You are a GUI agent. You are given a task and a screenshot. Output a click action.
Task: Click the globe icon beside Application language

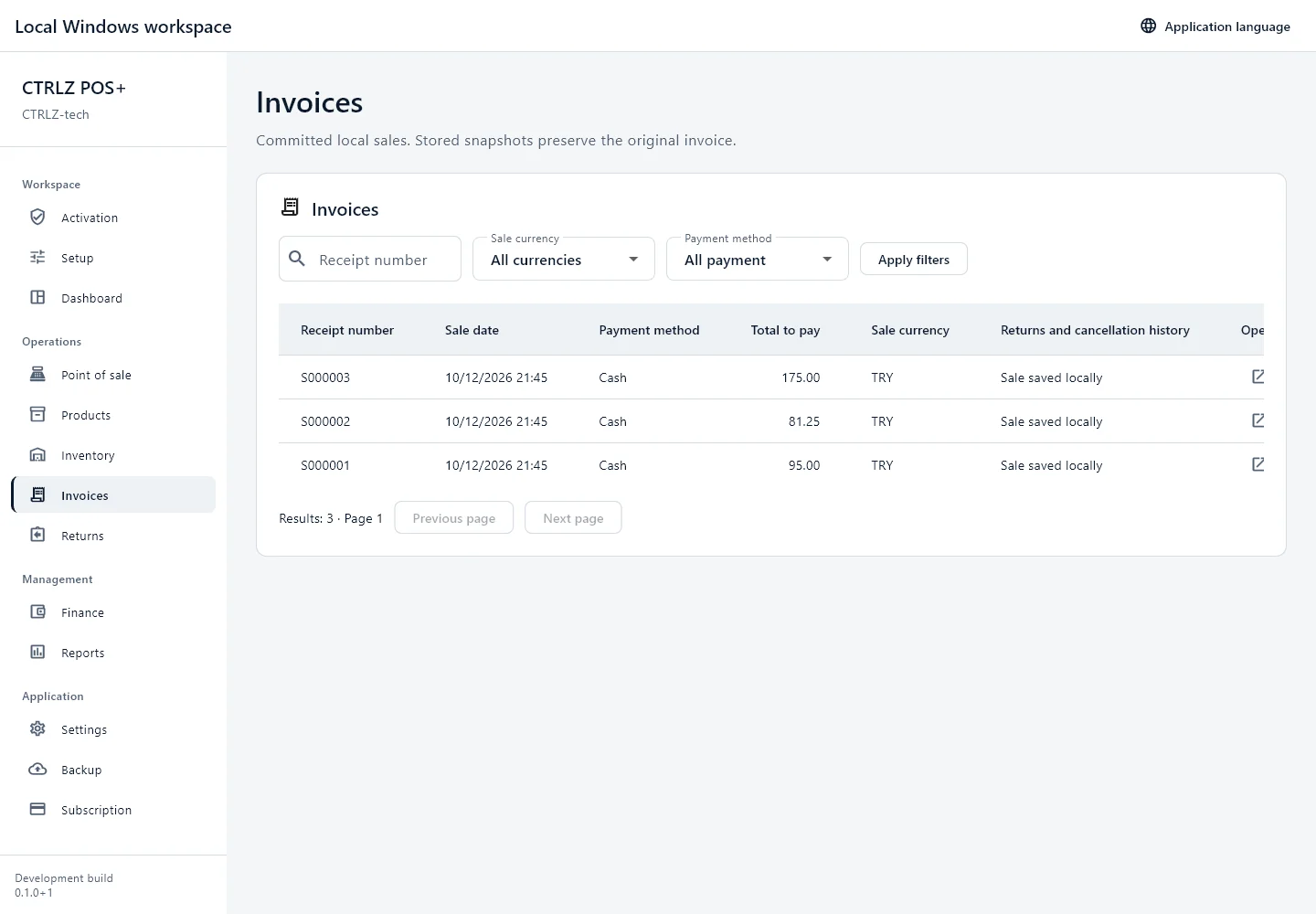point(1148,26)
